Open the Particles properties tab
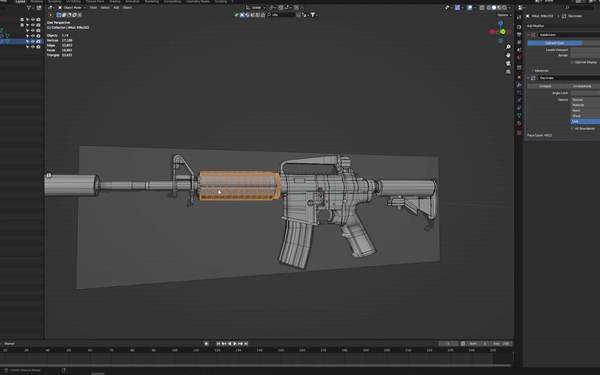This screenshot has height=375, width=600. 519,93
